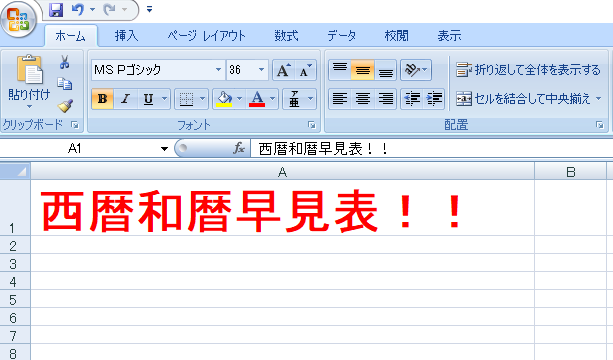Click the paste clipboard icon
The image size is (613, 360).
coord(30,69)
